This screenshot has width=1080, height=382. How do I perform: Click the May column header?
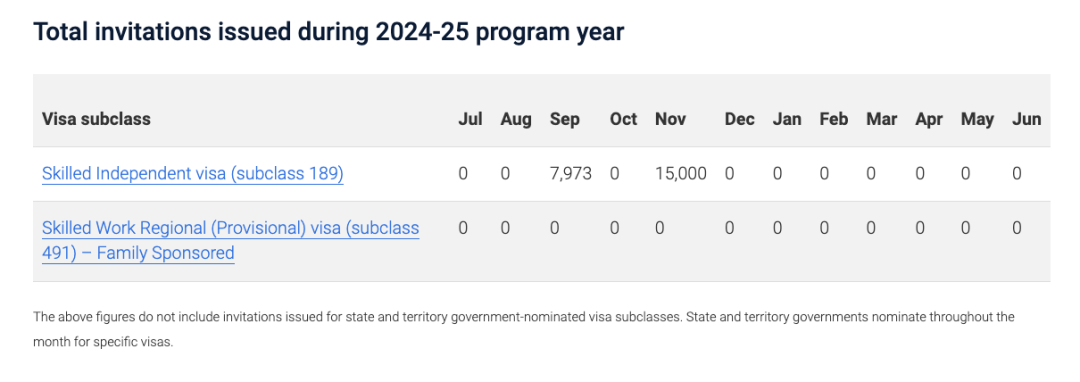pos(977,120)
